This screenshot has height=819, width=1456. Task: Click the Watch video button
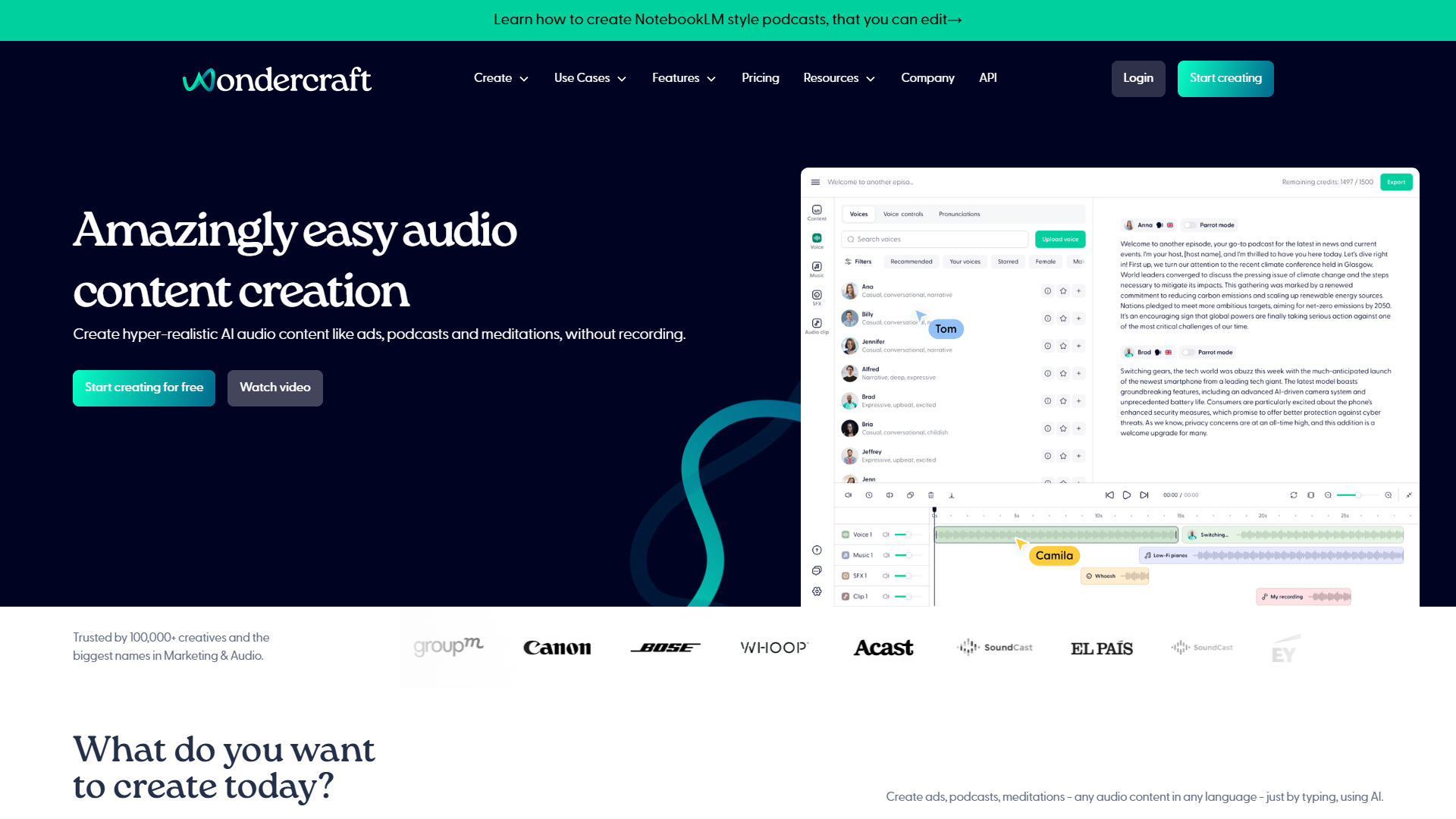point(275,388)
